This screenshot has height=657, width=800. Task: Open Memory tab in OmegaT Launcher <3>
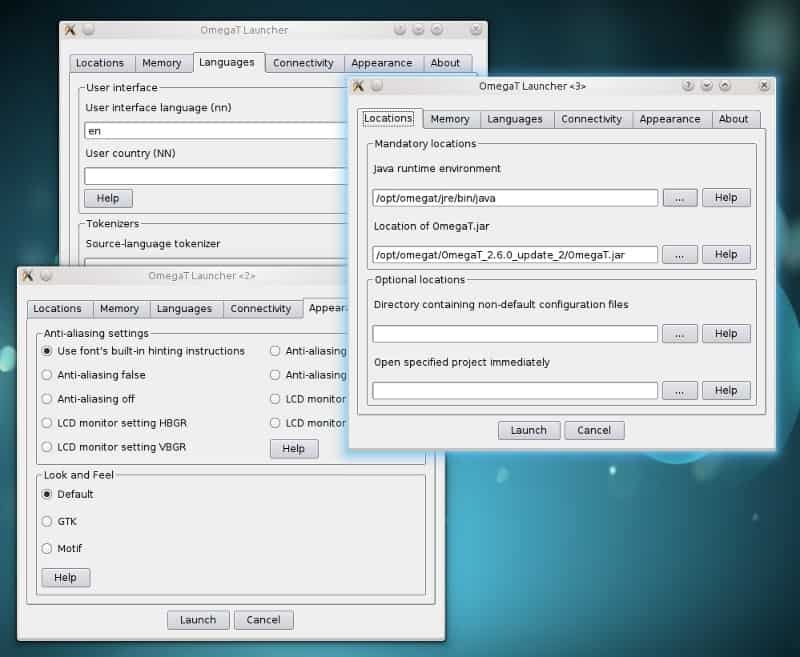(x=450, y=119)
